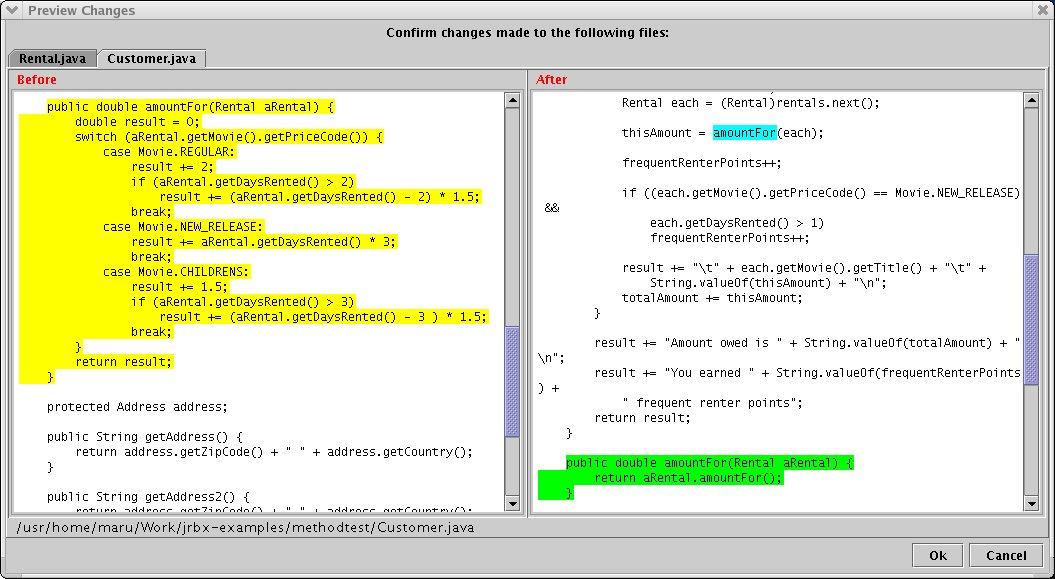This screenshot has width=1055, height=579.
Task: Click the 'case Movie.CHILDRENS:' line
Action: (176, 272)
